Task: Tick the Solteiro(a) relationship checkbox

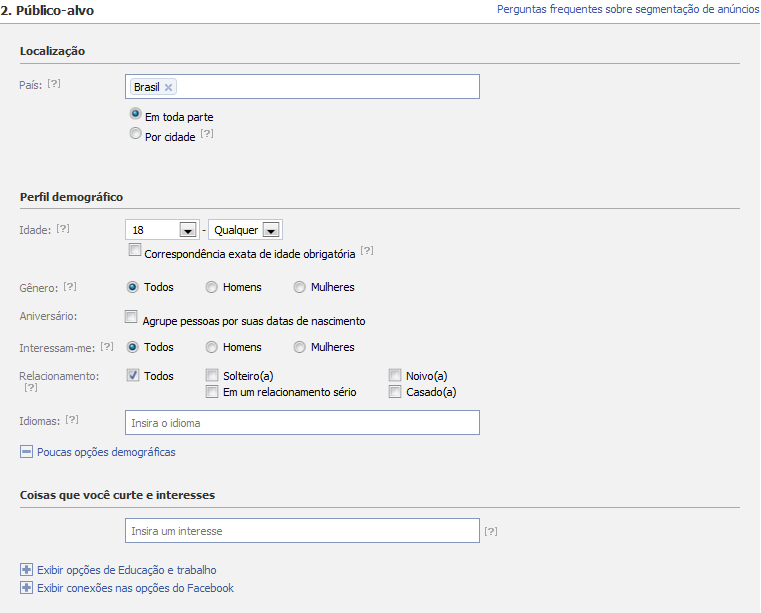Action: 212,376
